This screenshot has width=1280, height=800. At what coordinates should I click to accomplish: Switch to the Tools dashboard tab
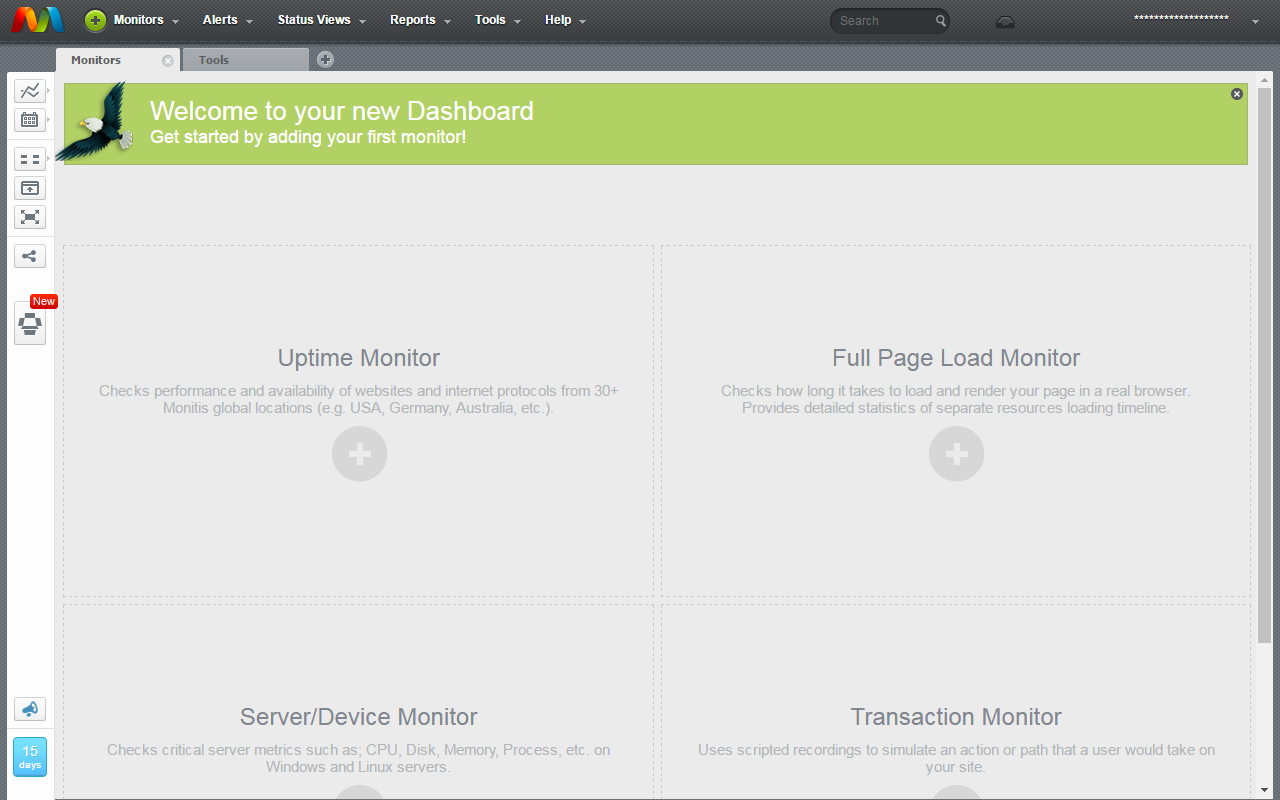(x=246, y=60)
